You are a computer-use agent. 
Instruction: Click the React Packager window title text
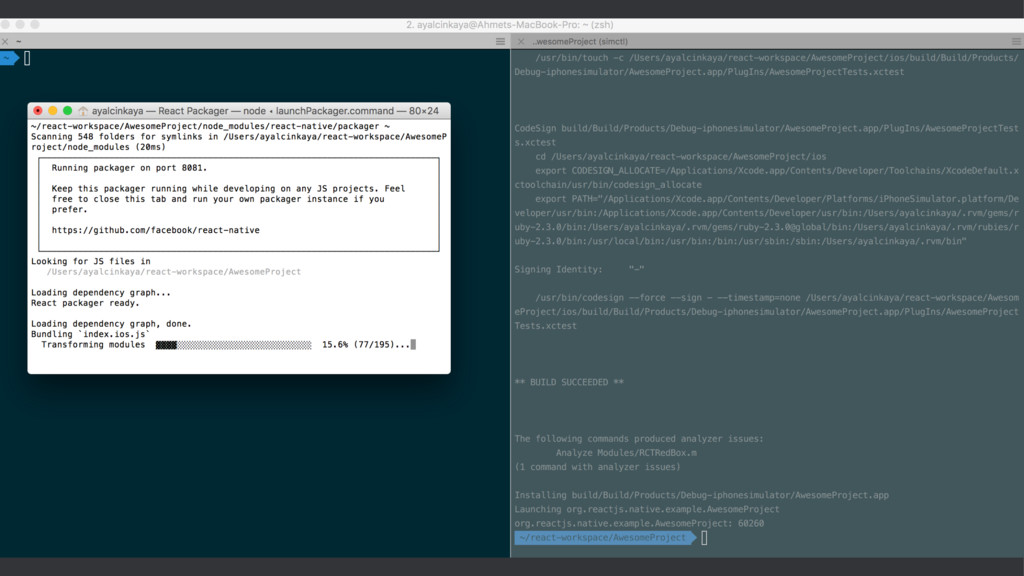(265, 111)
